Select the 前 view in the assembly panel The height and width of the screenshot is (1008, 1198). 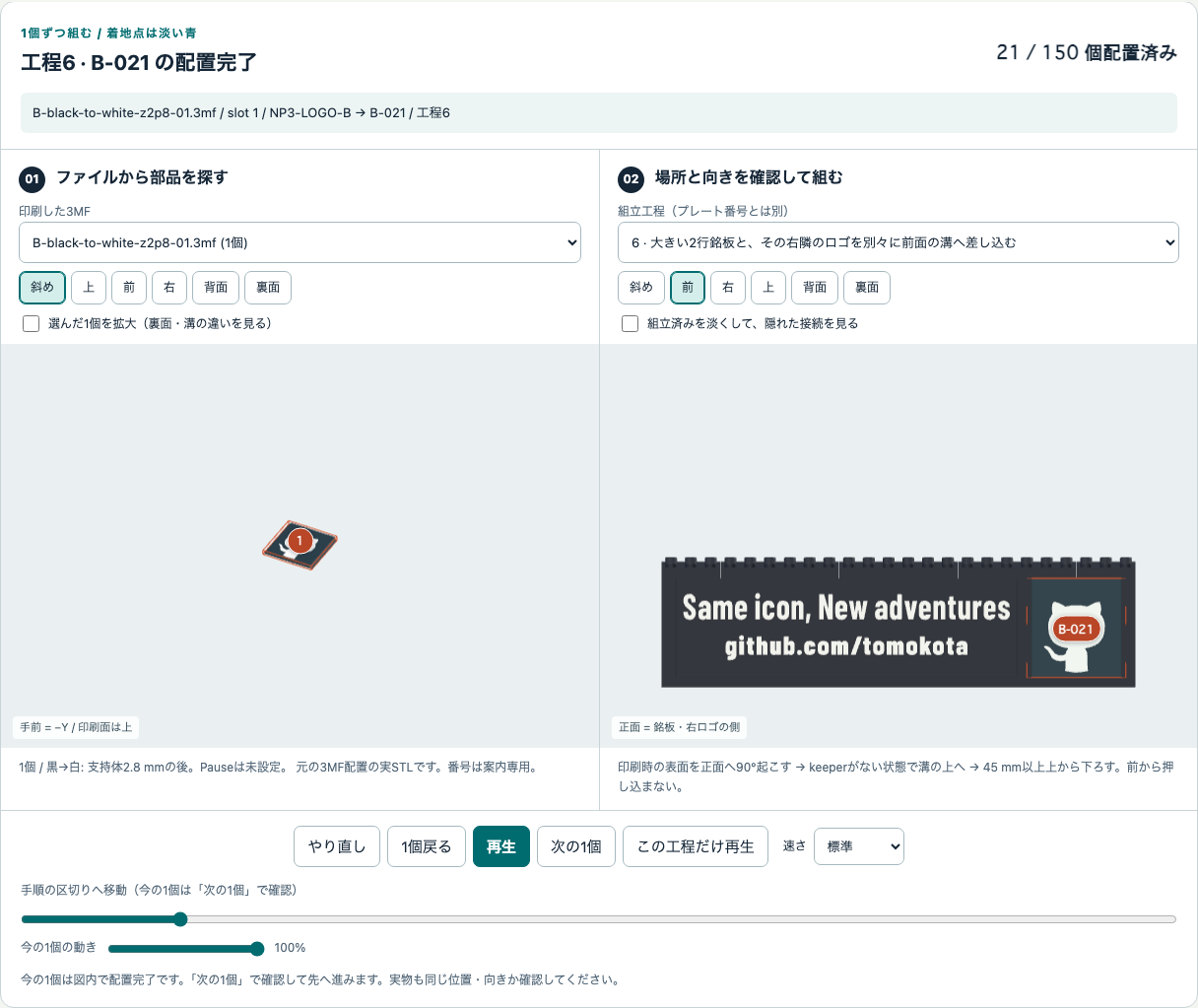pos(688,288)
